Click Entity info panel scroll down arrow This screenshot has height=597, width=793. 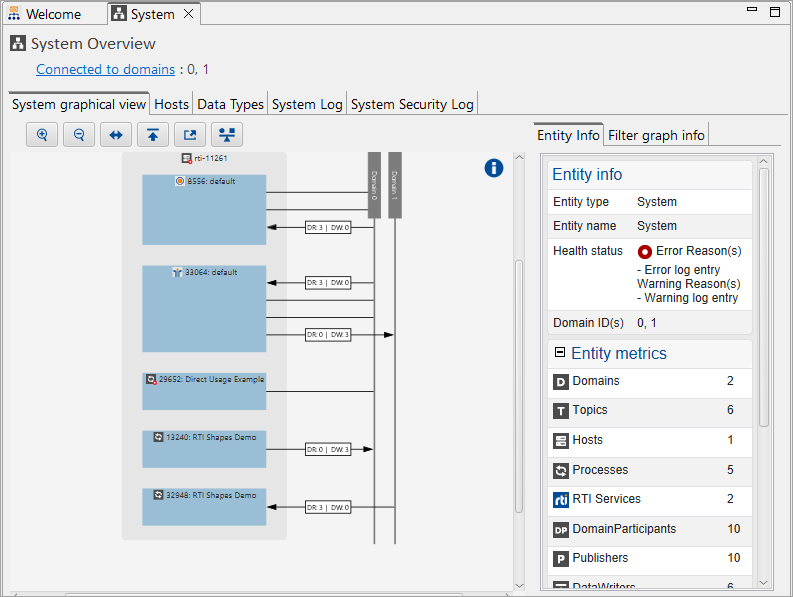tap(764, 583)
